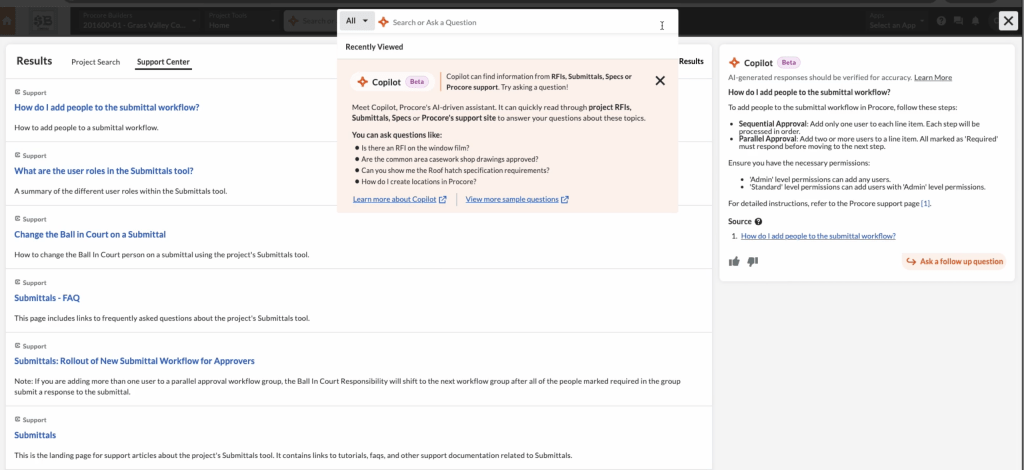Click the home icon in the top navigation
The height and width of the screenshot is (470, 1024).
tap(7, 22)
